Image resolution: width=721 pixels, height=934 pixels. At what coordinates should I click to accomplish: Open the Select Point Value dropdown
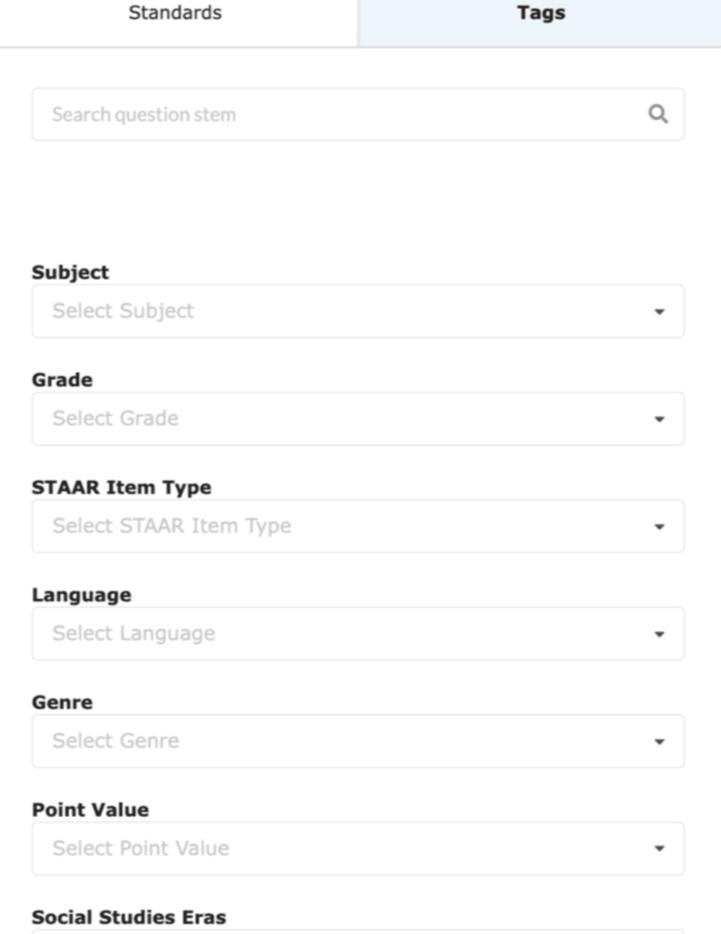coord(340,849)
